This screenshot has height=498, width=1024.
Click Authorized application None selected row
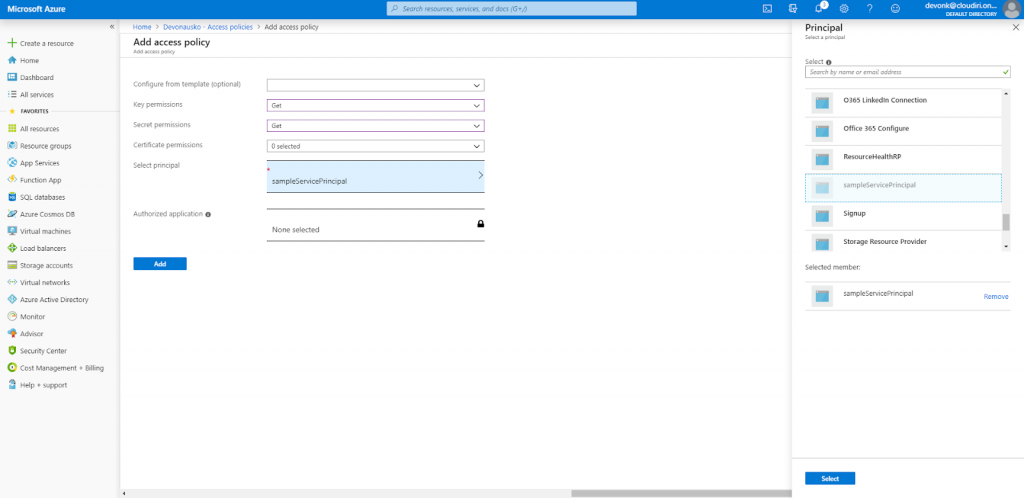[376, 225]
